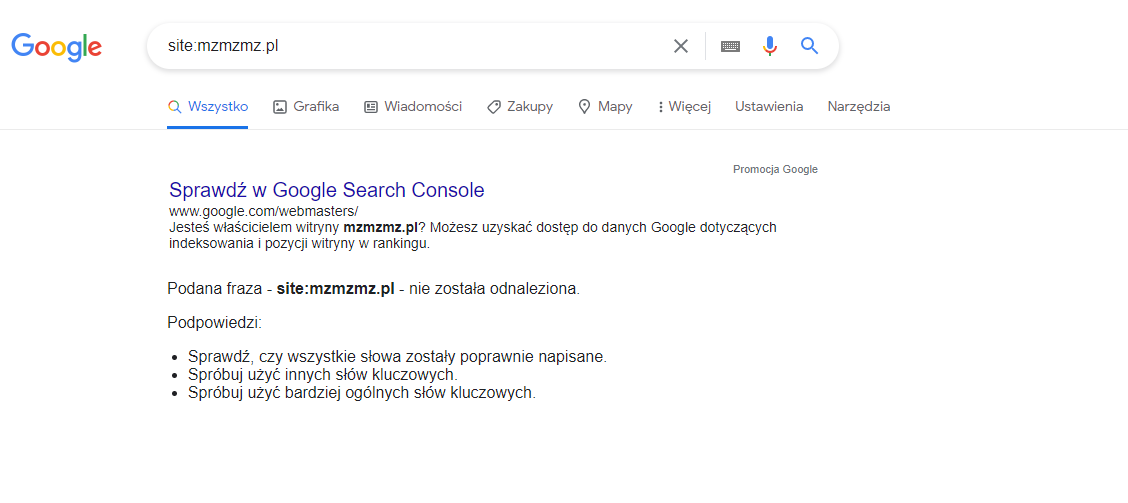Click the Google logo
Image resolution: width=1128 pixels, height=503 pixels.
tap(57, 47)
